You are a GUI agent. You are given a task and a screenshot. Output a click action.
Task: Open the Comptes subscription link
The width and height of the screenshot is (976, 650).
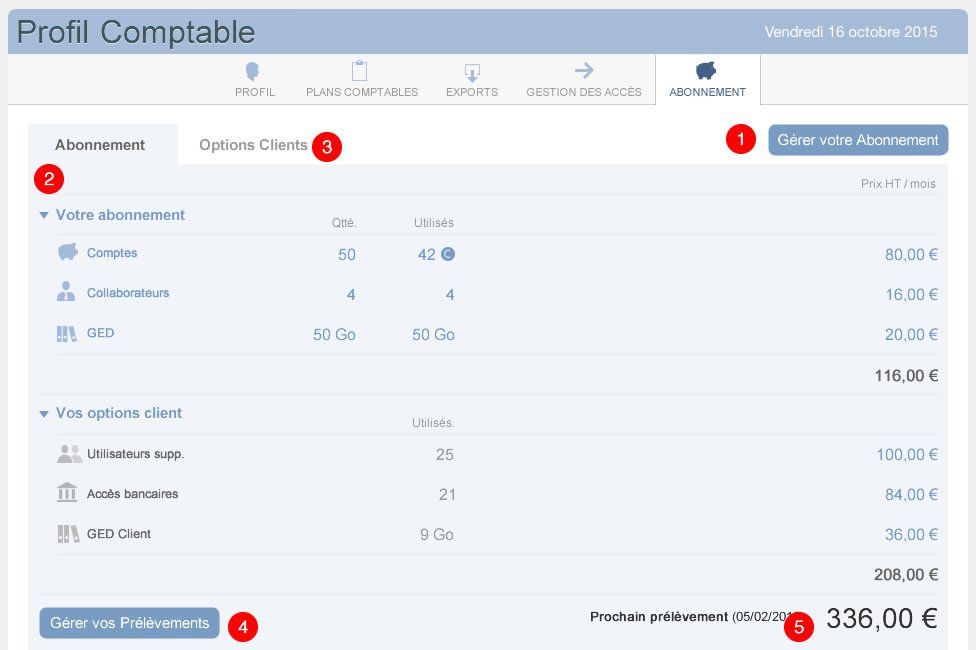[x=112, y=253]
